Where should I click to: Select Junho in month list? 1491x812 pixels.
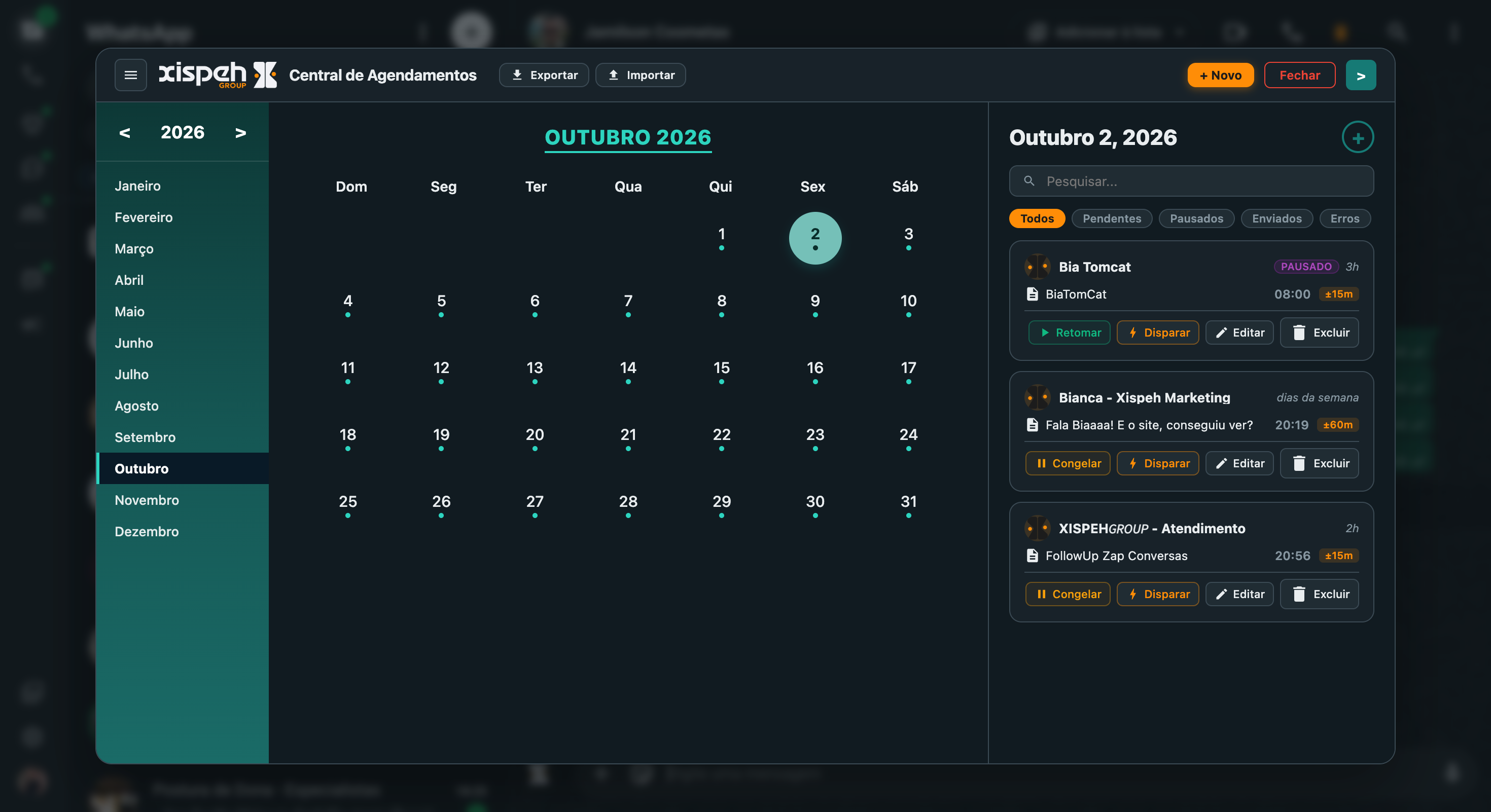(183, 343)
